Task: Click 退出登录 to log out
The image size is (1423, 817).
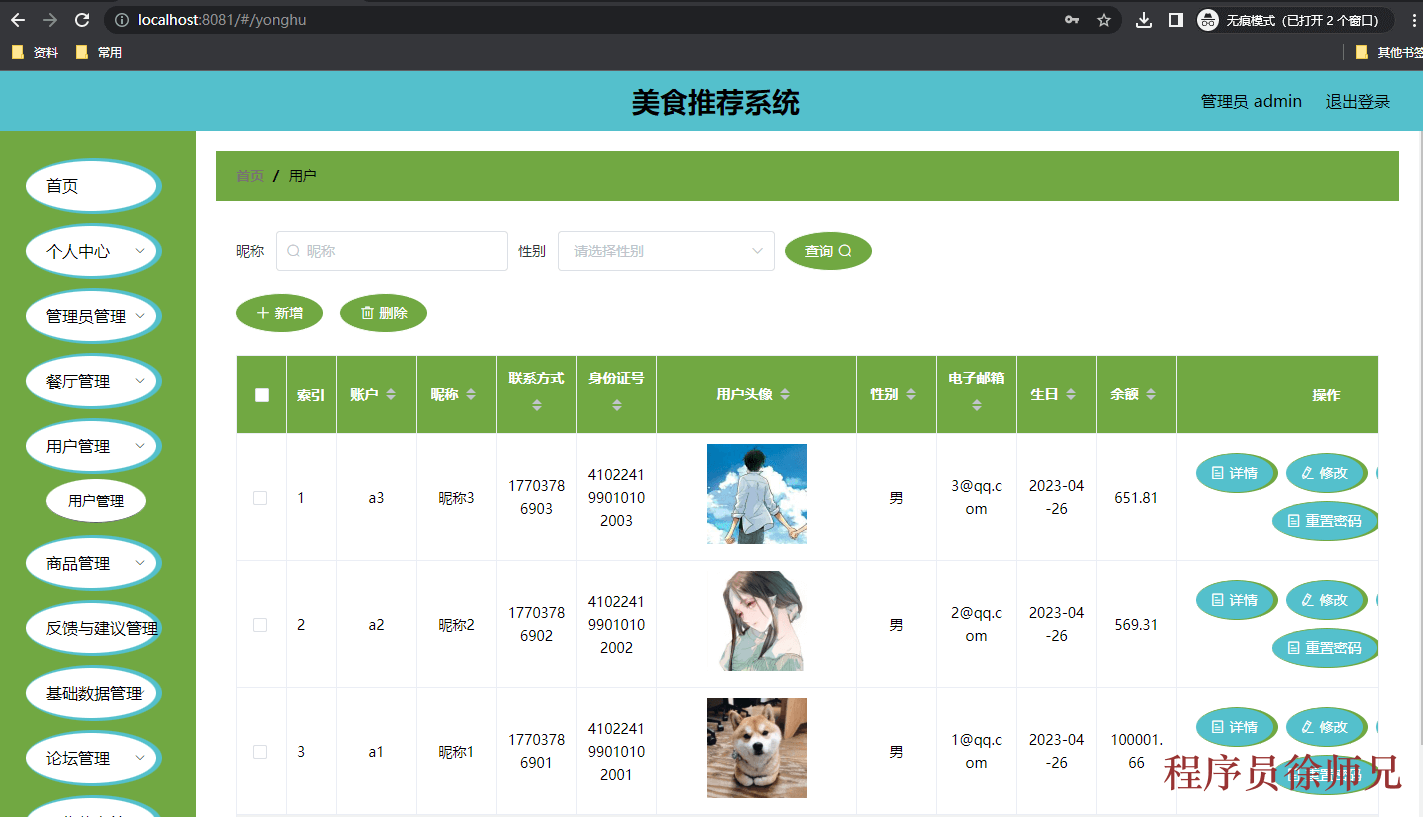Action: (x=1357, y=101)
